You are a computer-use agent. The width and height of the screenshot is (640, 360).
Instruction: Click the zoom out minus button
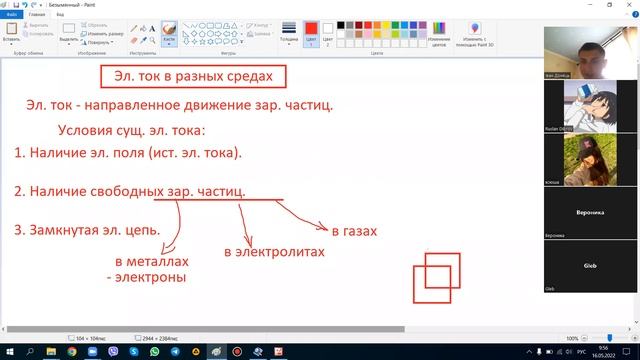584,338
